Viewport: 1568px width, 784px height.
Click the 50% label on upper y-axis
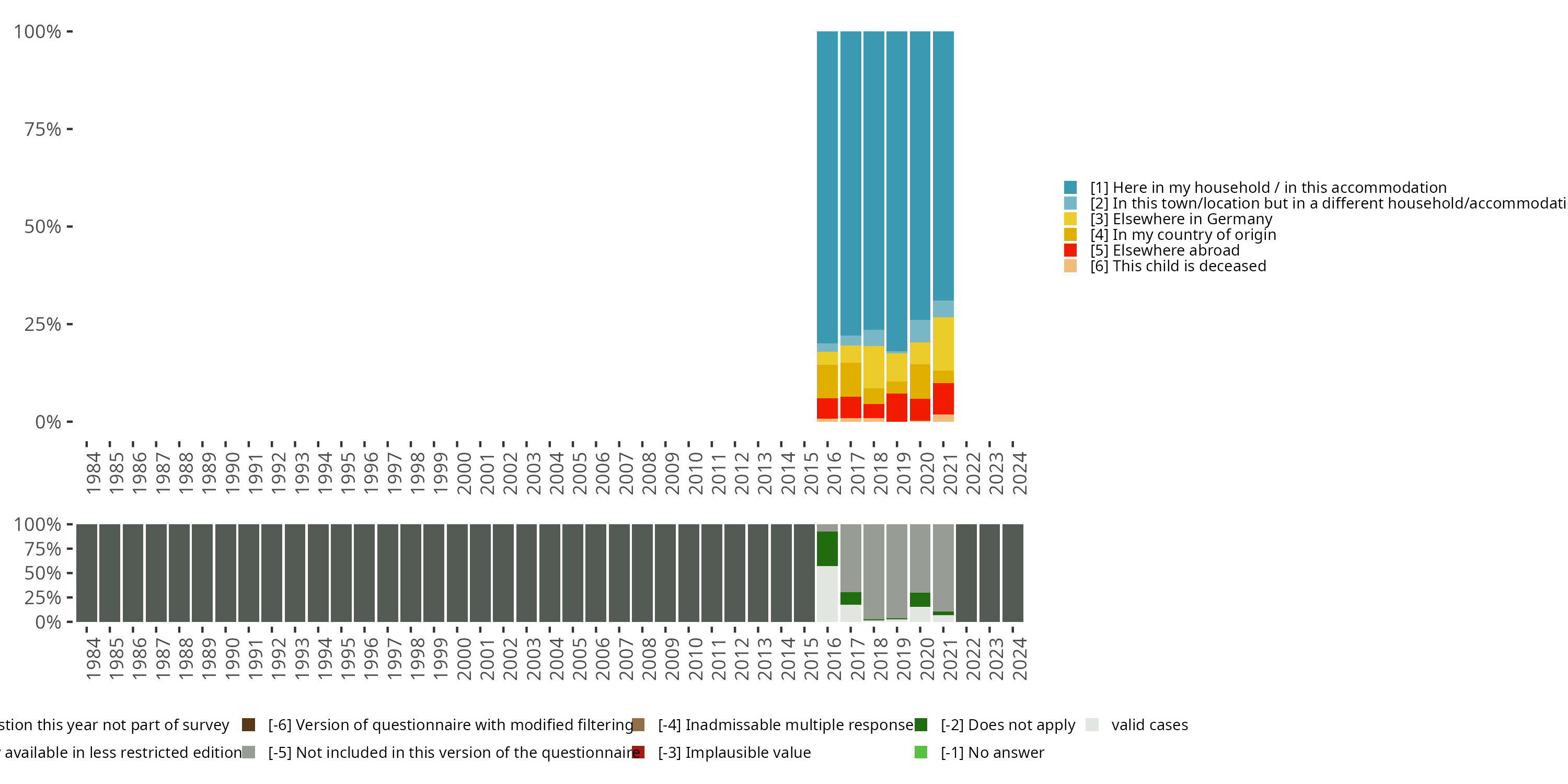[x=43, y=227]
